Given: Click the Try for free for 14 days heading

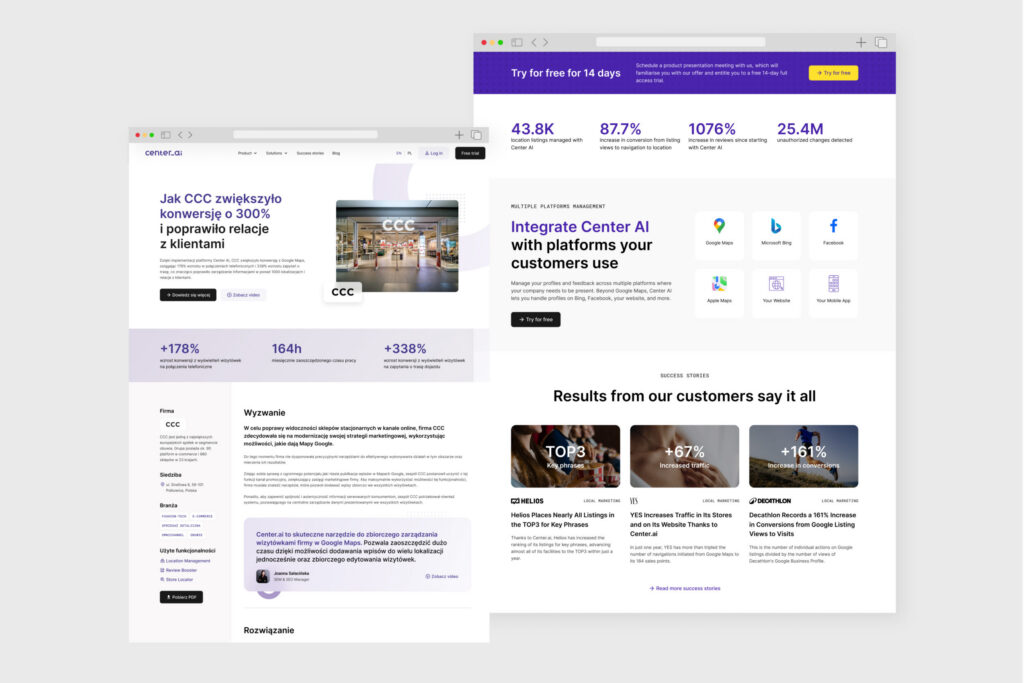Looking at the screenshot, I should (x=566, y=73).
